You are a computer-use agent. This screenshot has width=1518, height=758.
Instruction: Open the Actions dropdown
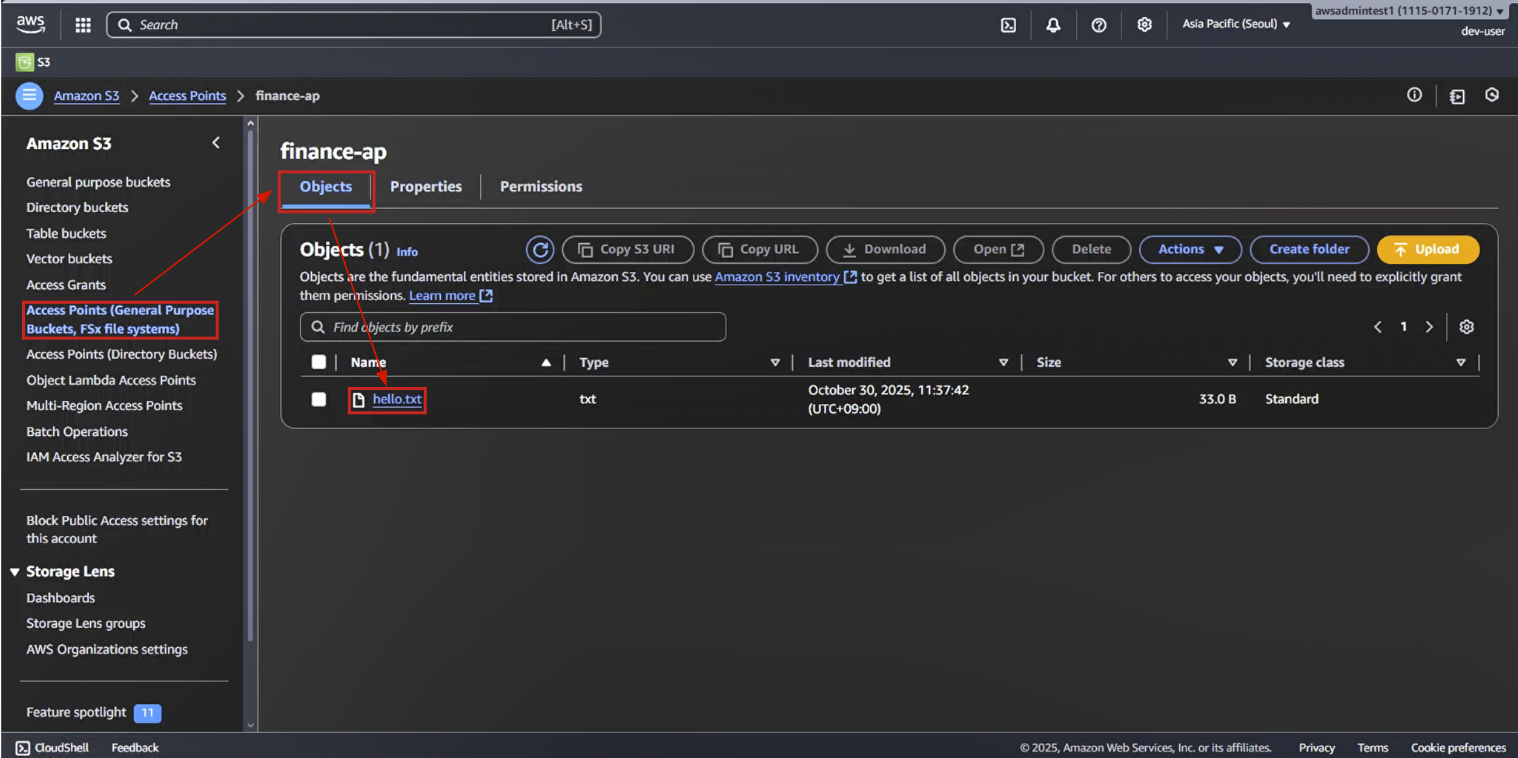(1191, 249)
